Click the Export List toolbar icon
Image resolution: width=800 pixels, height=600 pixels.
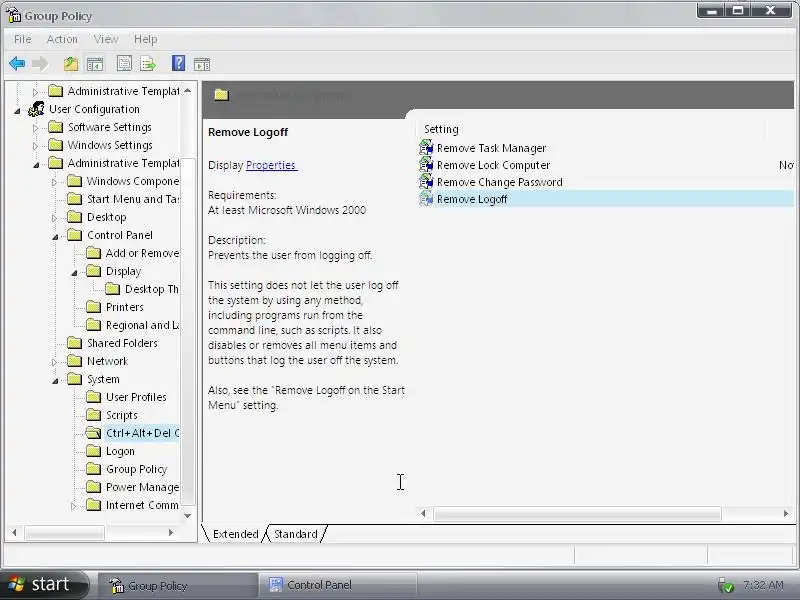click(148, 64)
